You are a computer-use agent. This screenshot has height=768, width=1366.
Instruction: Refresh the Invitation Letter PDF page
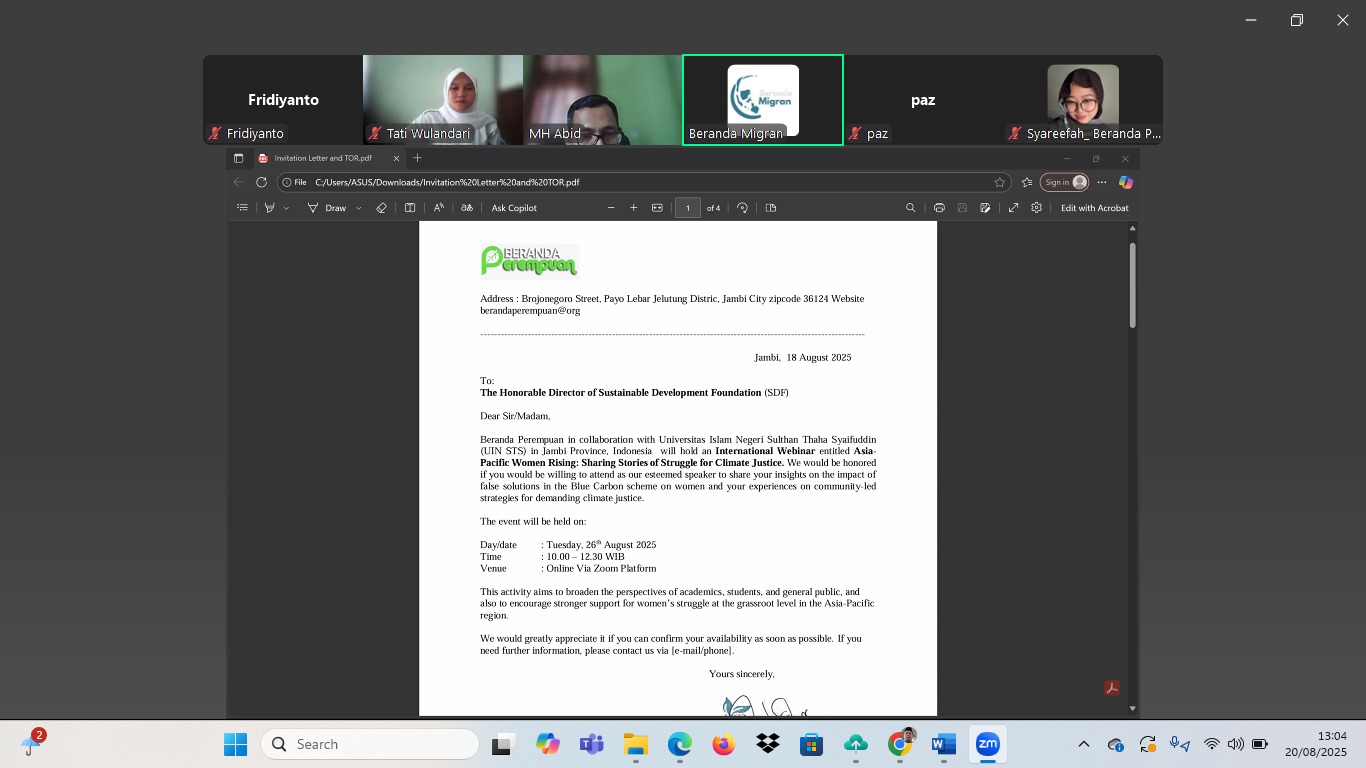261,182
